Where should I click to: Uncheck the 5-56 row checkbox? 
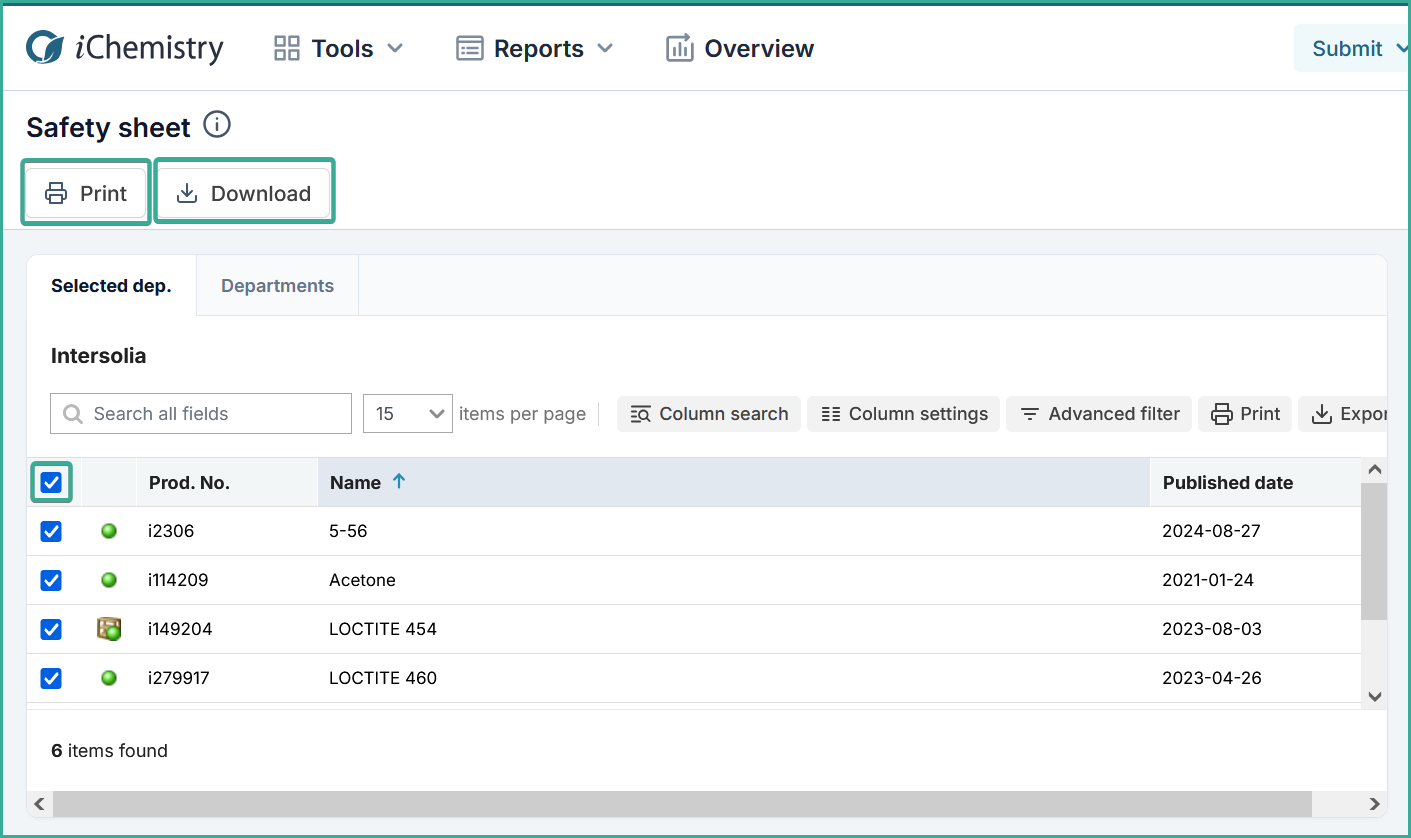(51, 531)
